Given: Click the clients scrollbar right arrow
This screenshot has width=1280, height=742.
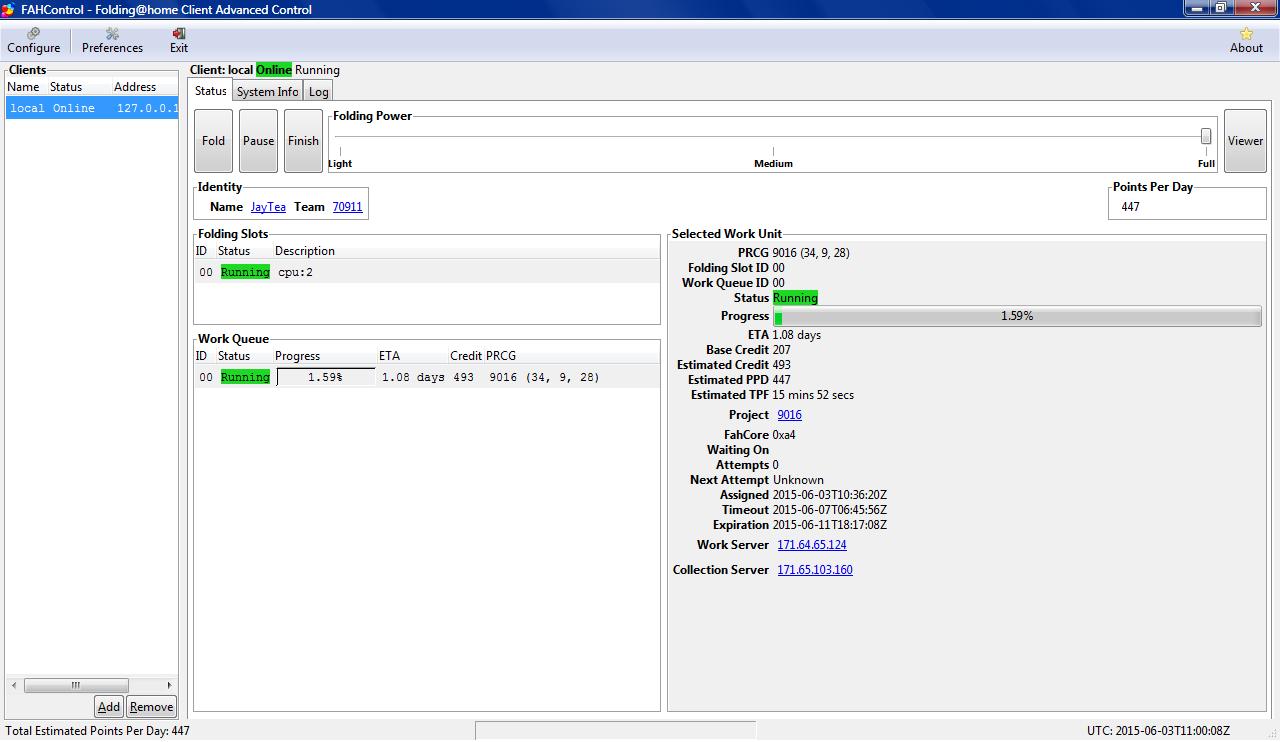Looking at the screenshot, I should (x=169, y=685).
